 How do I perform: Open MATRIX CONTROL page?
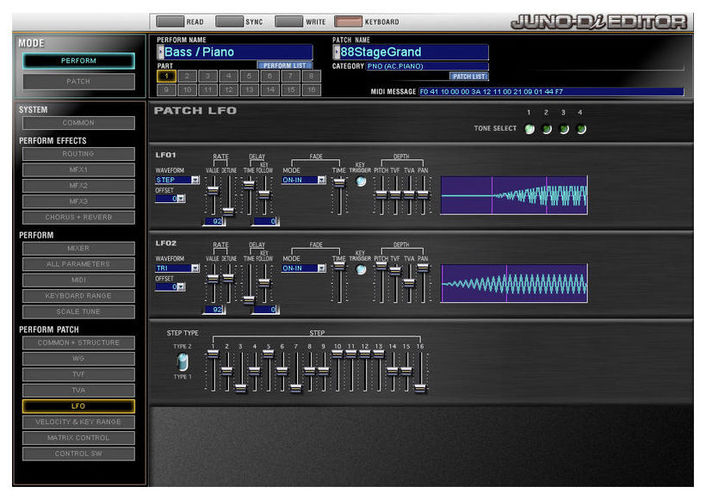(79, 438)
